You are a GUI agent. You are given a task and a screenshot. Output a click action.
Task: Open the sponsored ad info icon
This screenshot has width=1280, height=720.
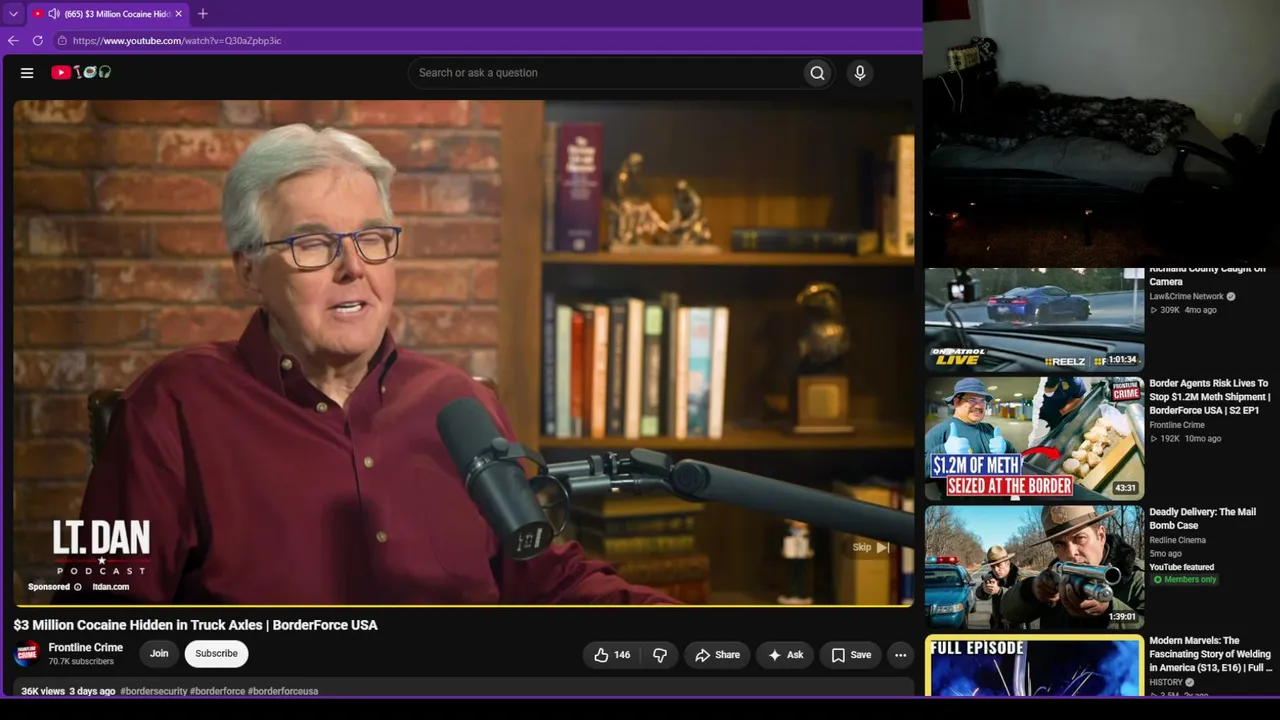[x=78, y=587]
